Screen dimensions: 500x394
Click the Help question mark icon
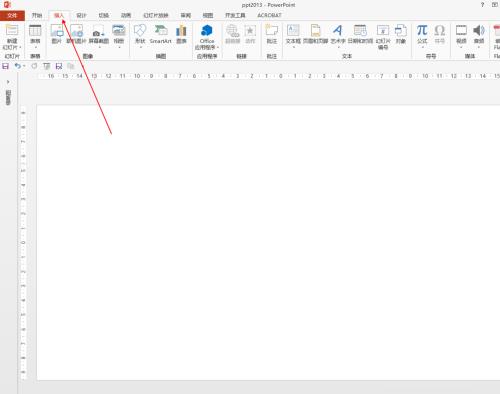click(482, 5)
